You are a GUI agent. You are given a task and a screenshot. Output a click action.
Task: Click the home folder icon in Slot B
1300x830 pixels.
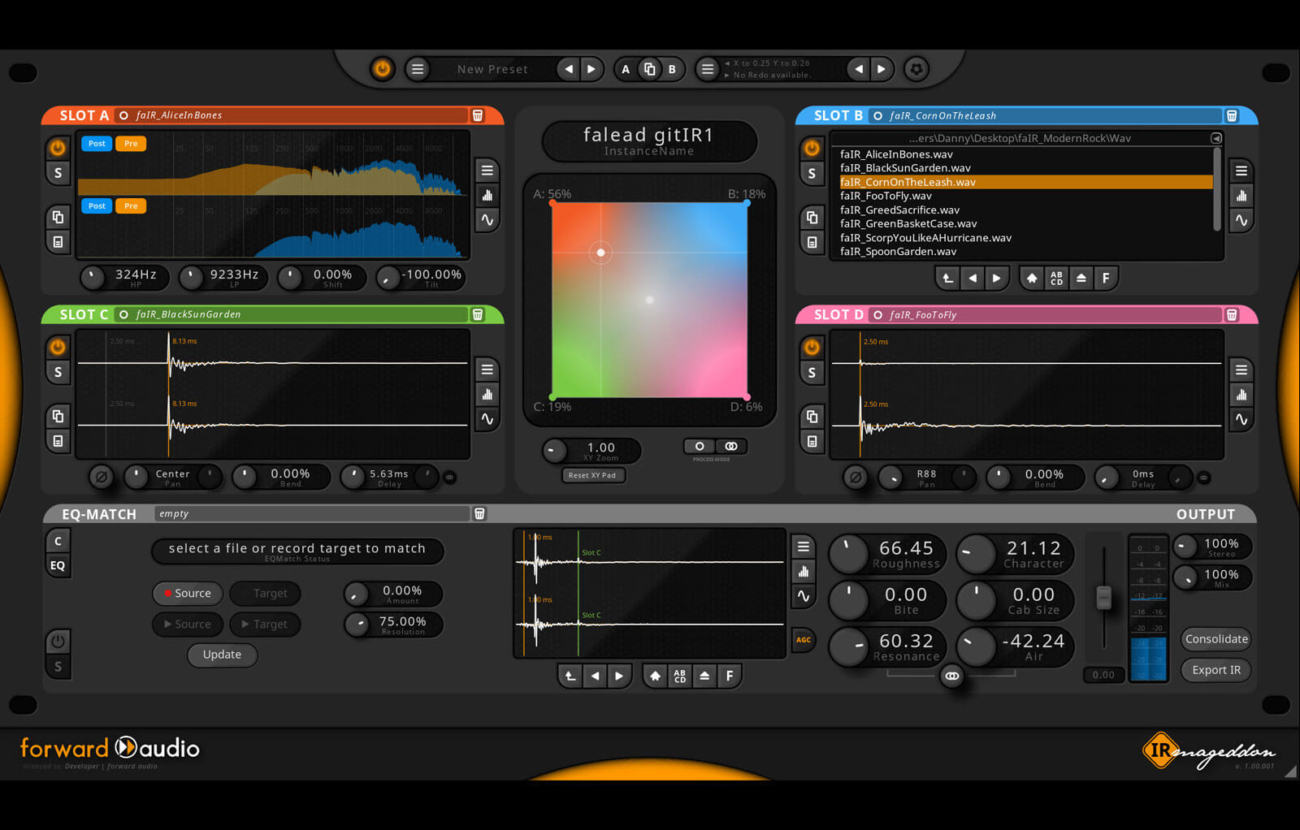[x=1032, y=279]
